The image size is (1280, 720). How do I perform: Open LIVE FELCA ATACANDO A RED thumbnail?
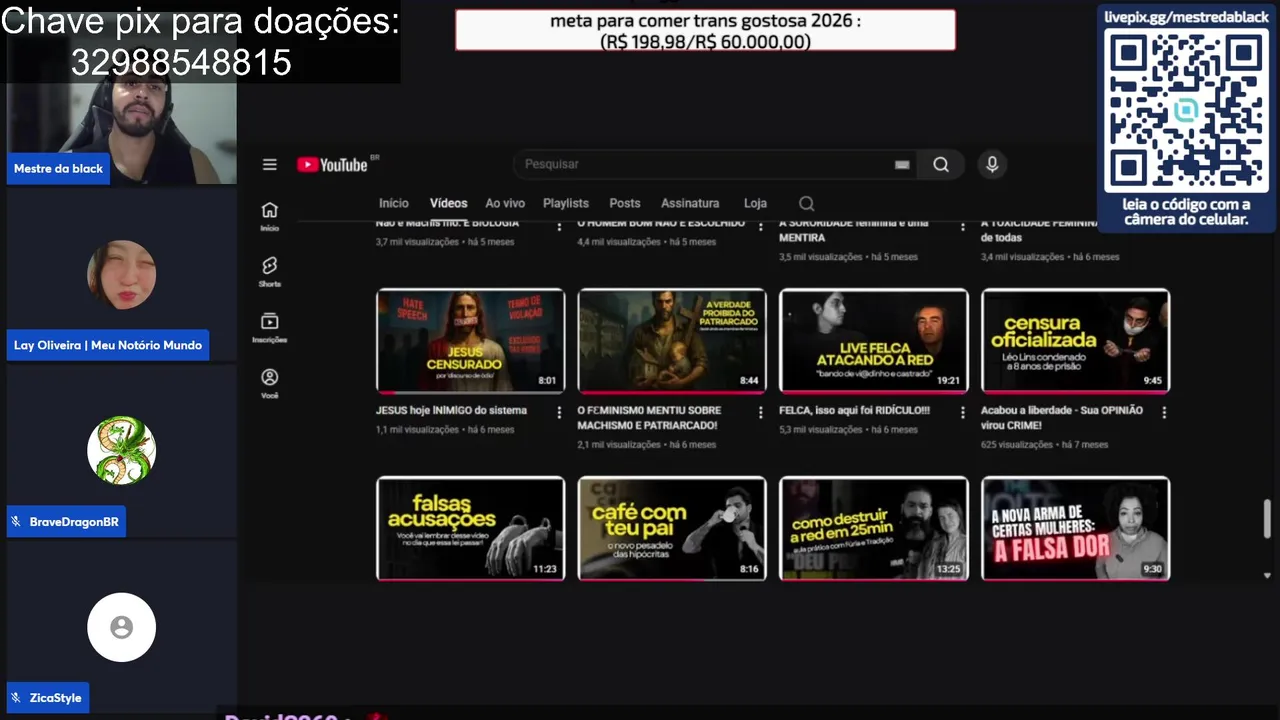(x=874, y=340)
